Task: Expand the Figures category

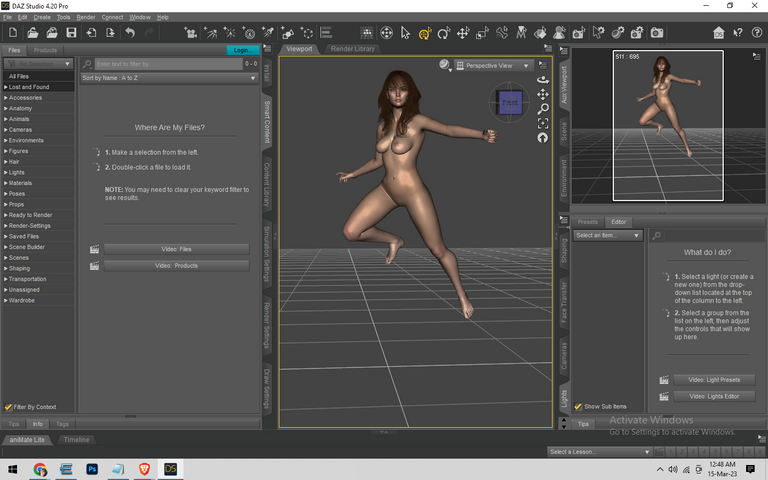Action: (6, 151)
